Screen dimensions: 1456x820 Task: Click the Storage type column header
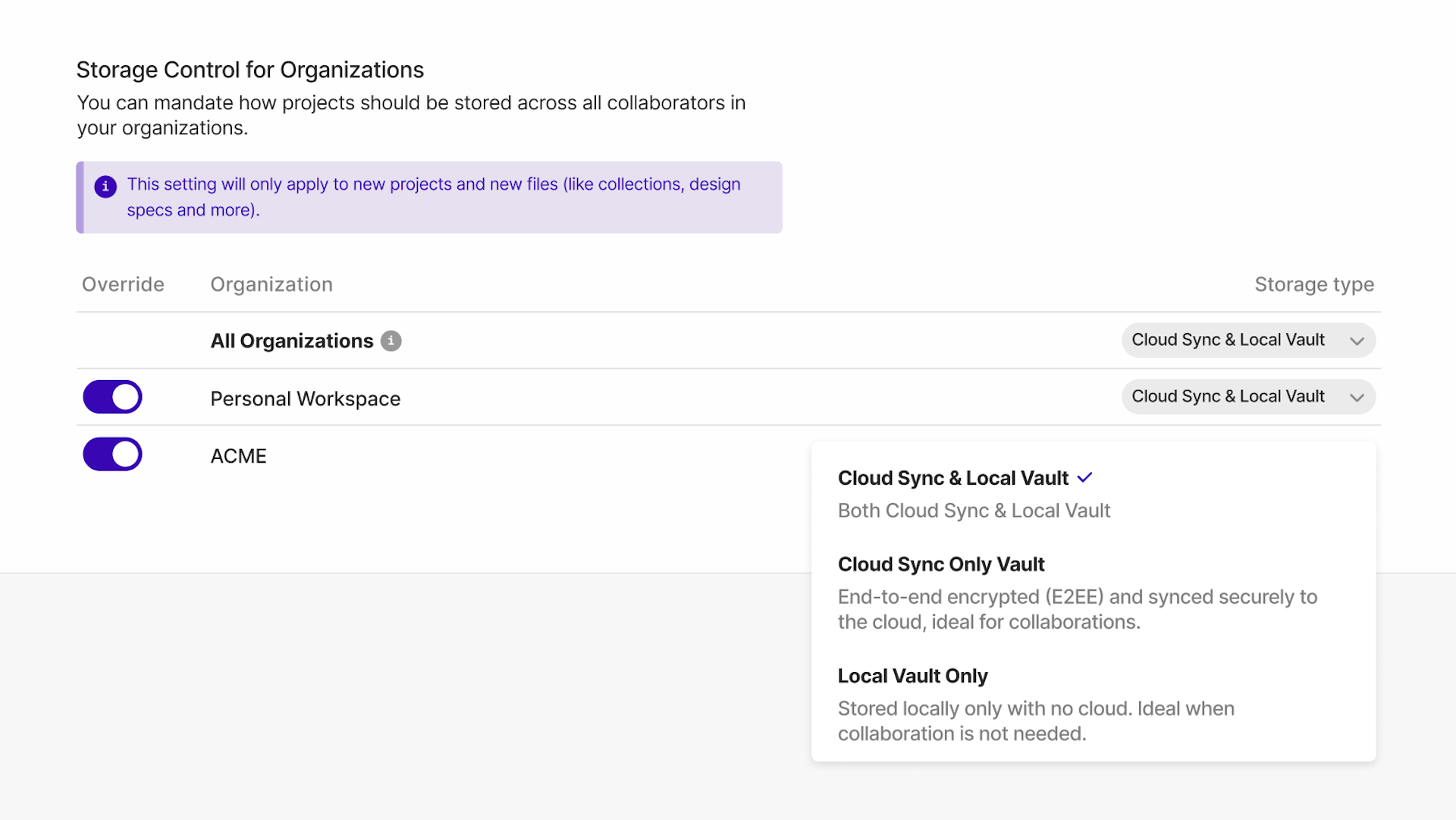pyautogui.click(x=1314, y=284)
